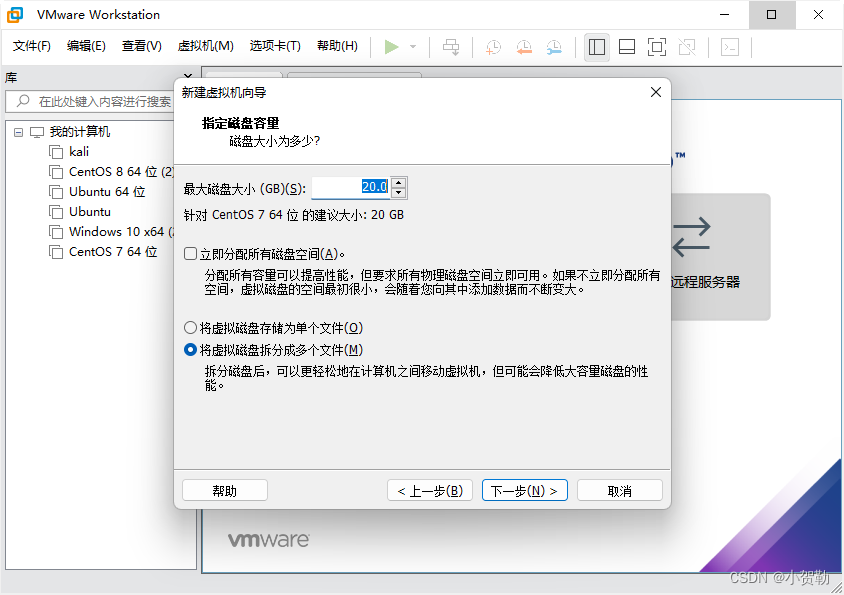Open the 帮助(H) menu
The height and width of the screenshot is (595, 844).
[337, 46]
